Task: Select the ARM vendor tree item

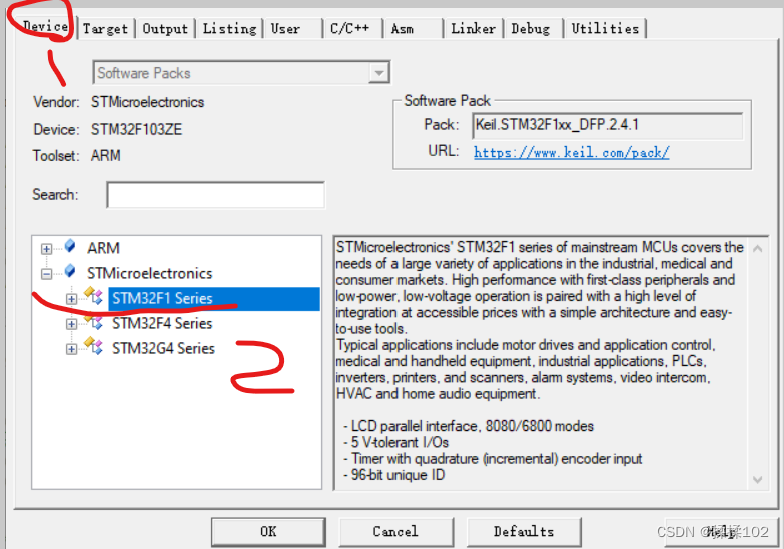Action: (x=104, y=248)
